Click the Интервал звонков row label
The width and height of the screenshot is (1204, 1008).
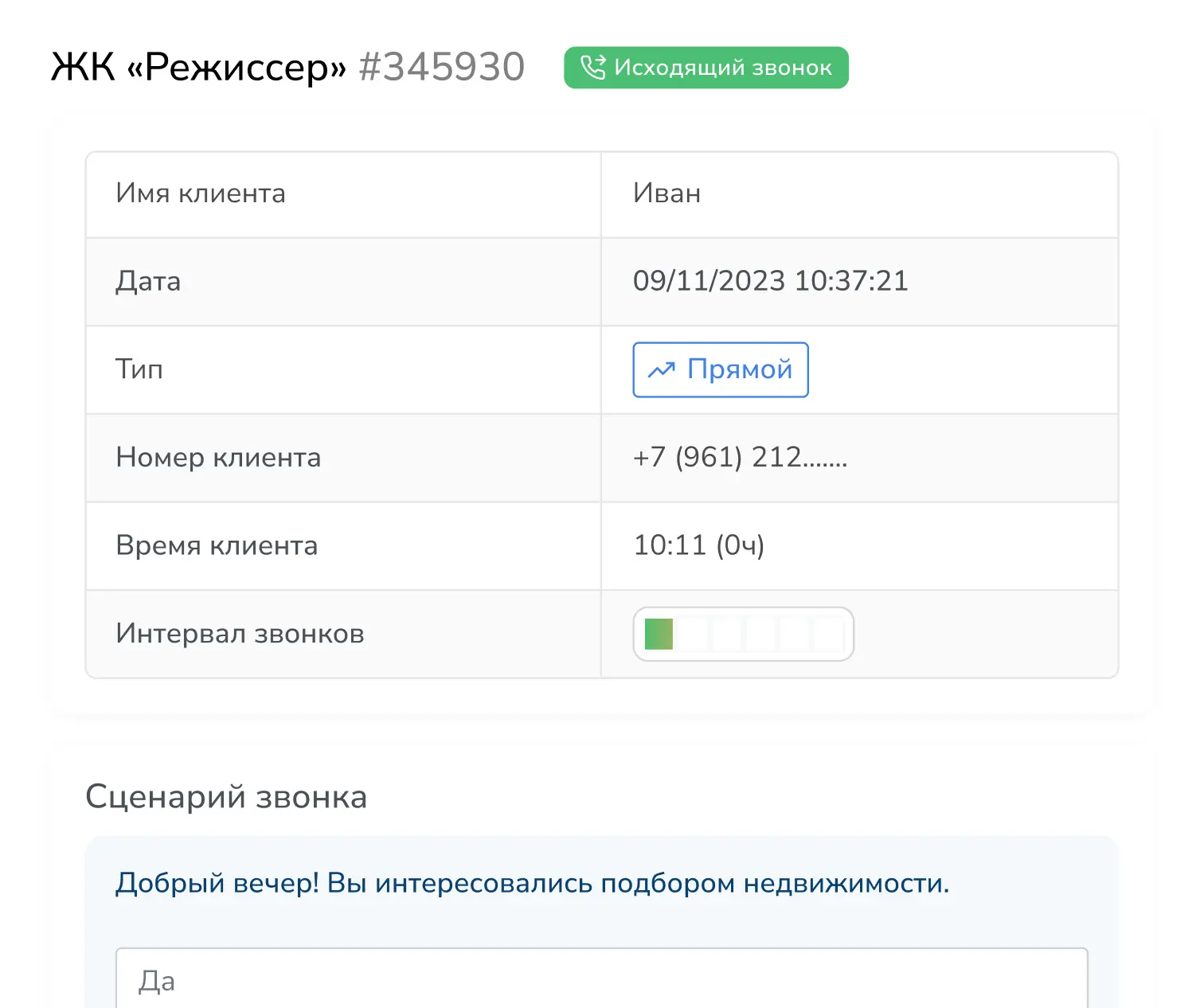[x=240, y=634]
